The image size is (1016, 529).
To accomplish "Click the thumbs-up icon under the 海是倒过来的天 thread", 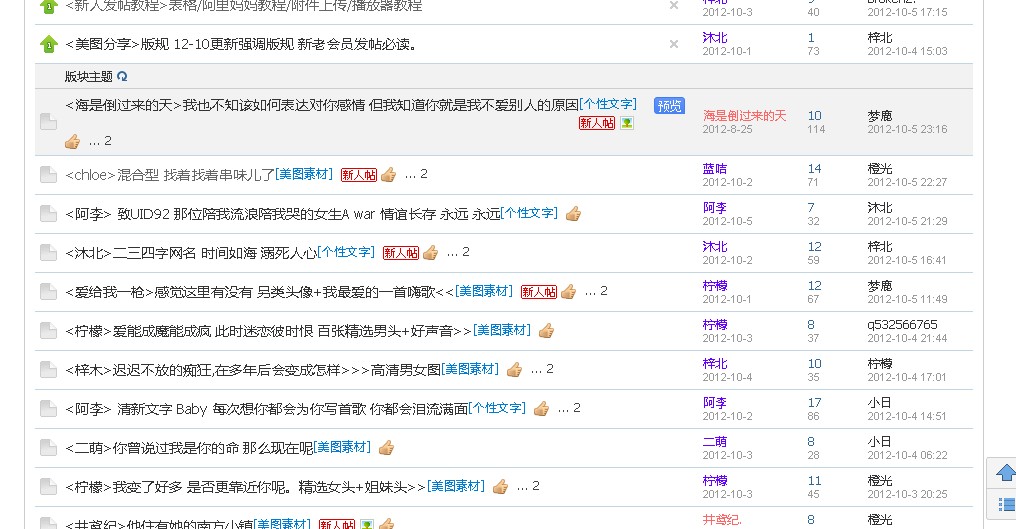I will 73,141.
